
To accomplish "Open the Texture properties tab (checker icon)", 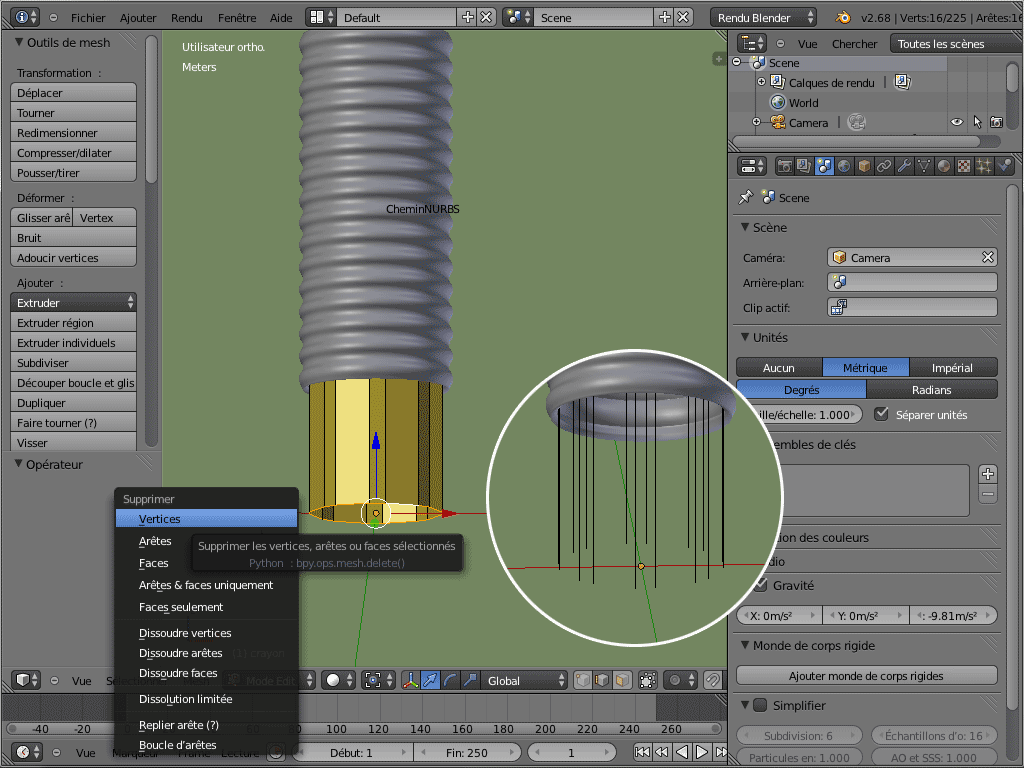I will coord(964,167).
